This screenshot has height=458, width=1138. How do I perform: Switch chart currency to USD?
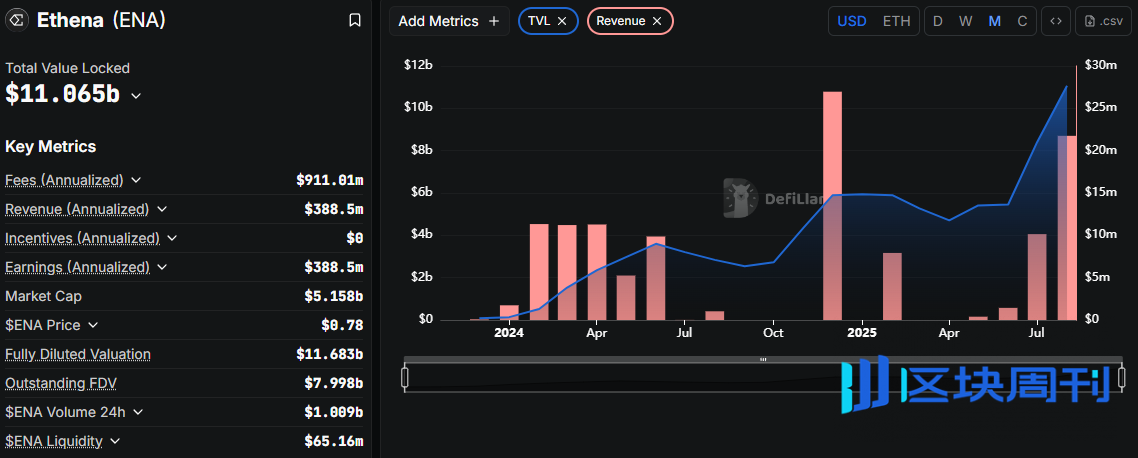tap(852, 21)
